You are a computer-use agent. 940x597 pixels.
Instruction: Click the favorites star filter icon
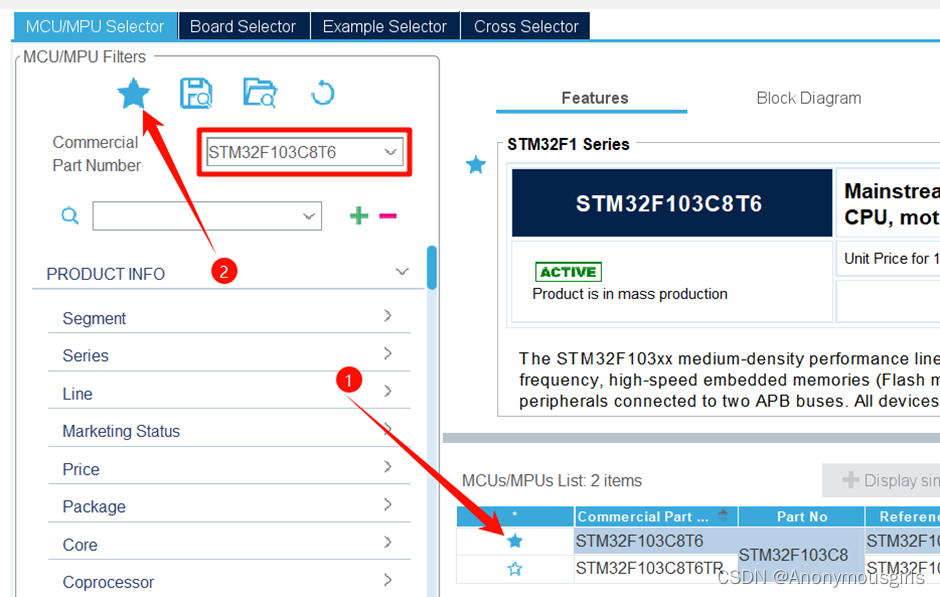coord(133,94)
